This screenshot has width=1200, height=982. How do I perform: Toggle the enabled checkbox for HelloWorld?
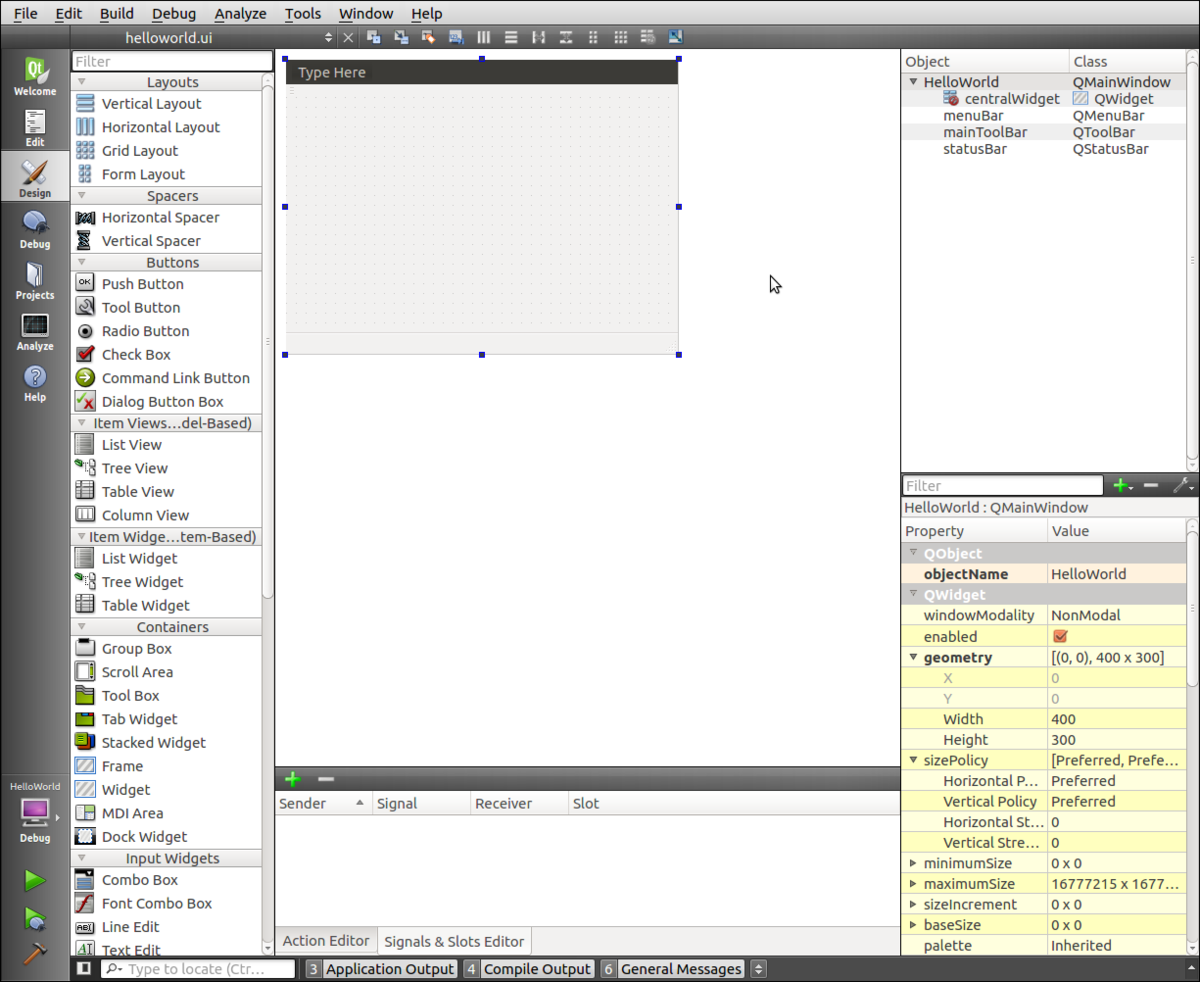(1060, 636)
